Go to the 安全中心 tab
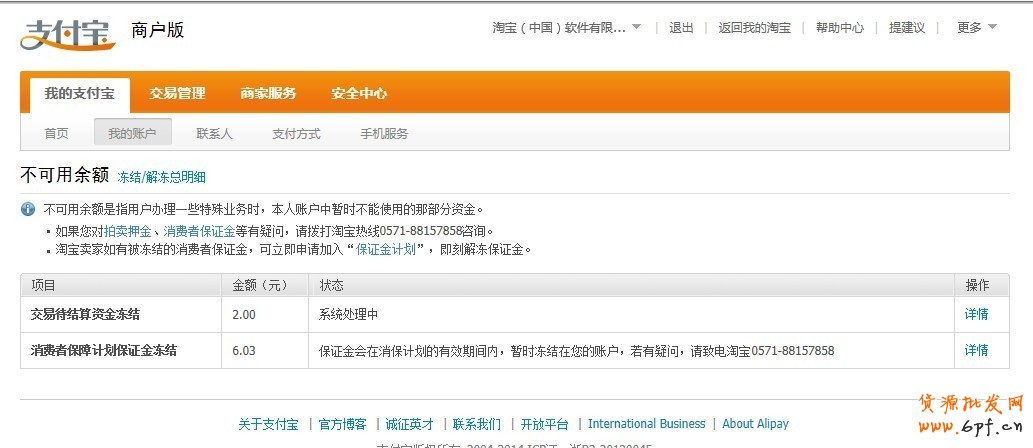Image resolution: width=1033 pixels, height=448 pixels. pos(359,93)
